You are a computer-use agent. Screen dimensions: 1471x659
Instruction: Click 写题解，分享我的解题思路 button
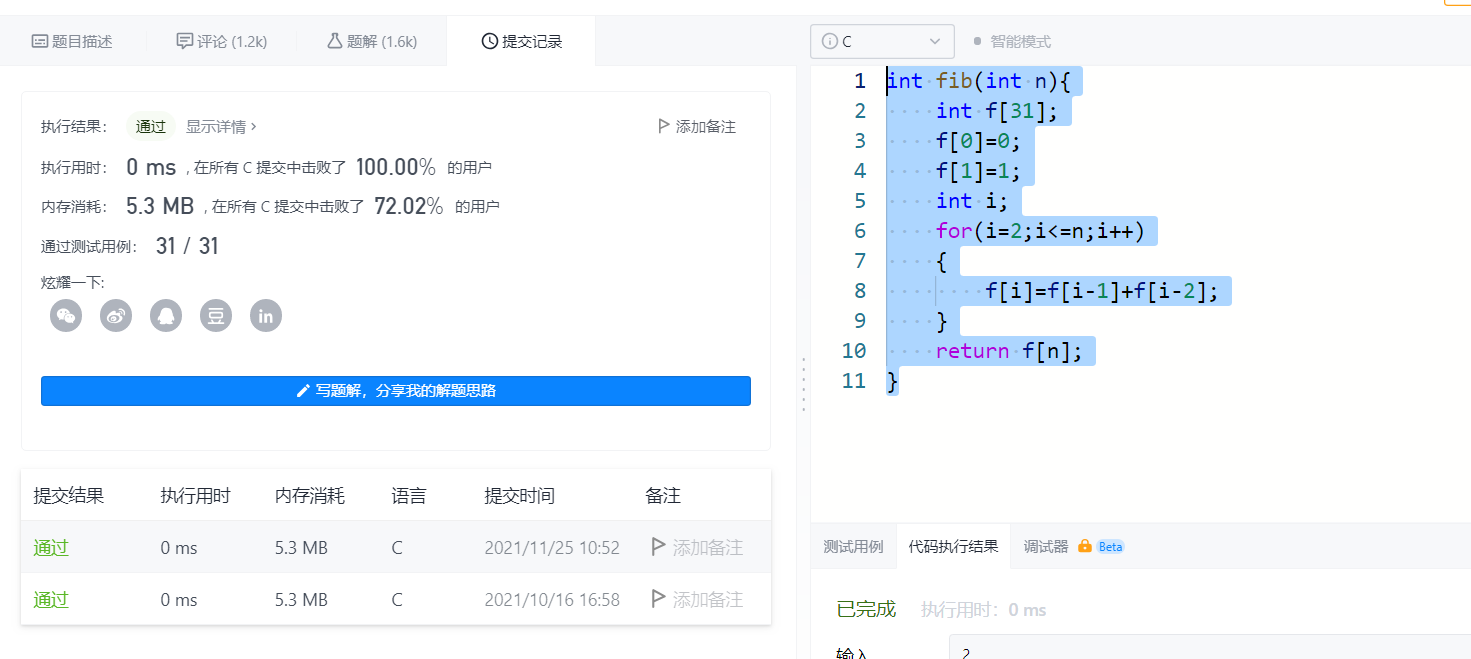tap(396, 391)
